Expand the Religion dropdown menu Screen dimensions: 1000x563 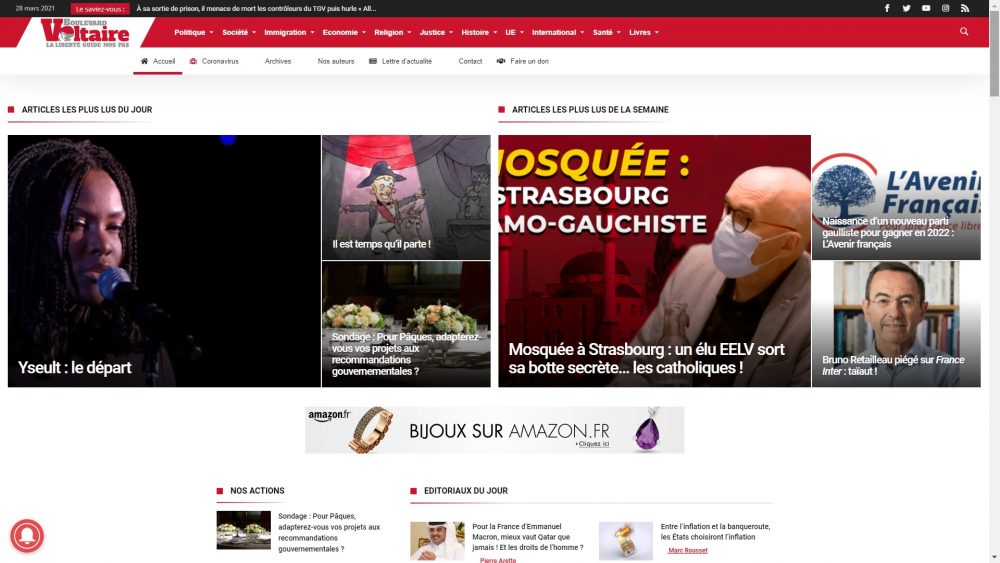pyautogui.click(x=392, y=33)
